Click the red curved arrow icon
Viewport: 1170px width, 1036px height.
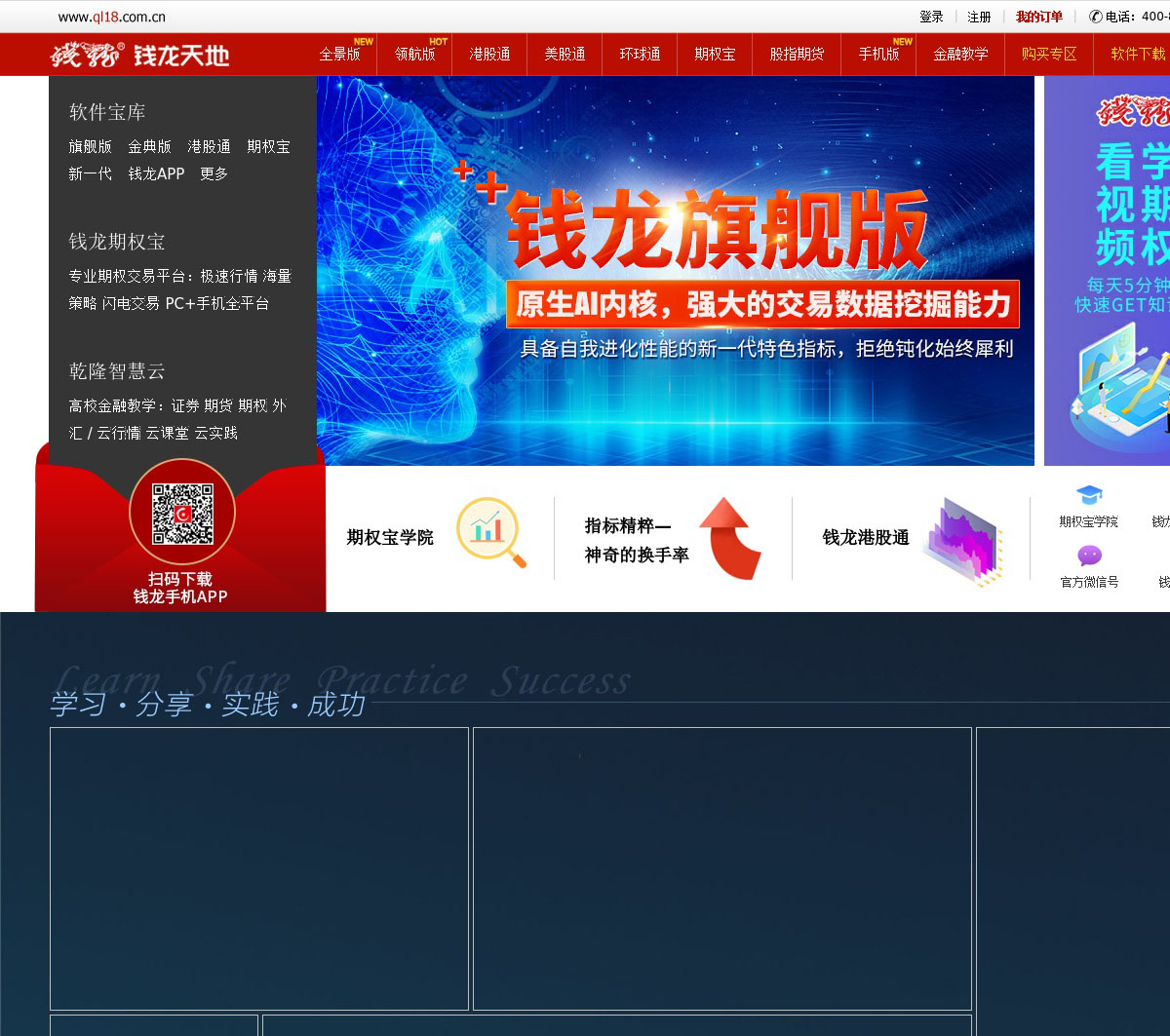coord(728,538)
